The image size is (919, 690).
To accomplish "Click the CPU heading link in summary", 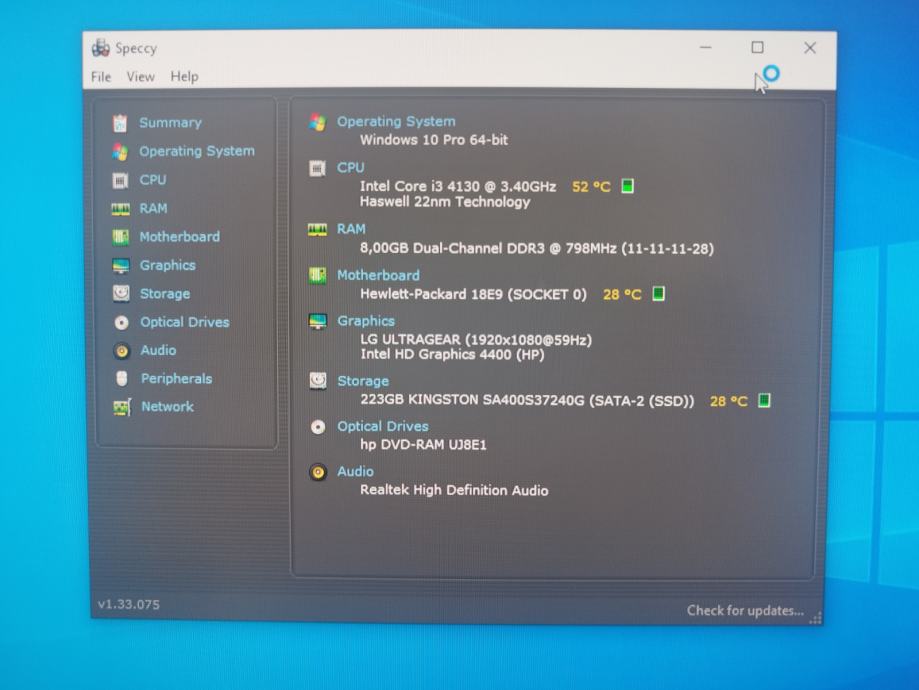I will (350, 168).
